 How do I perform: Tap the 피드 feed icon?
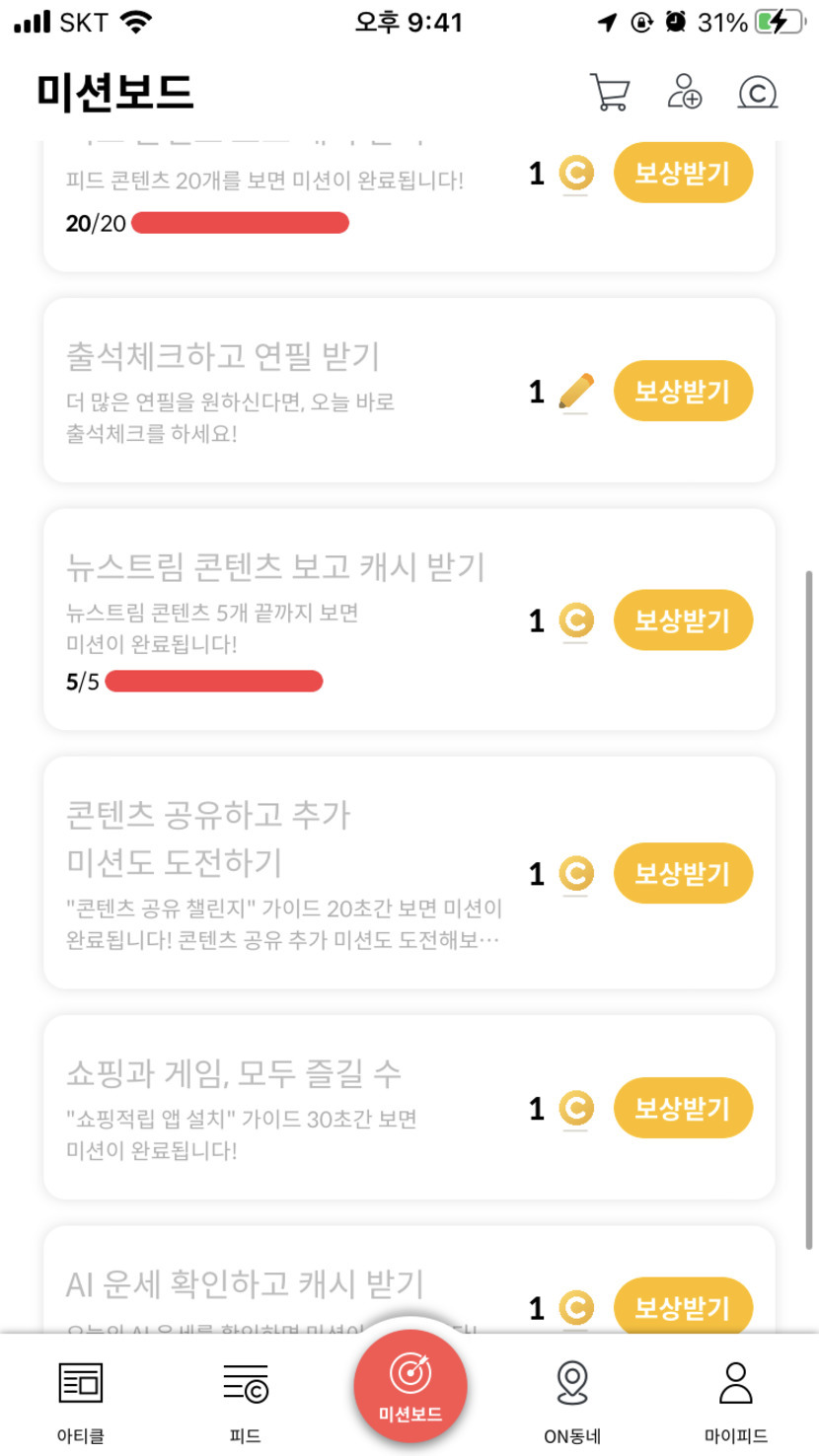point(245,1383)
